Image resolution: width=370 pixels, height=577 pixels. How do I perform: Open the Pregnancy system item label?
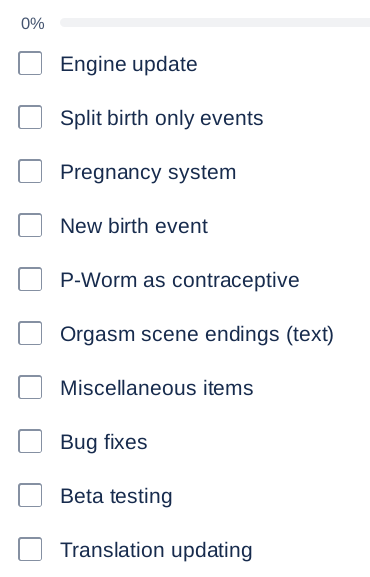148,172
